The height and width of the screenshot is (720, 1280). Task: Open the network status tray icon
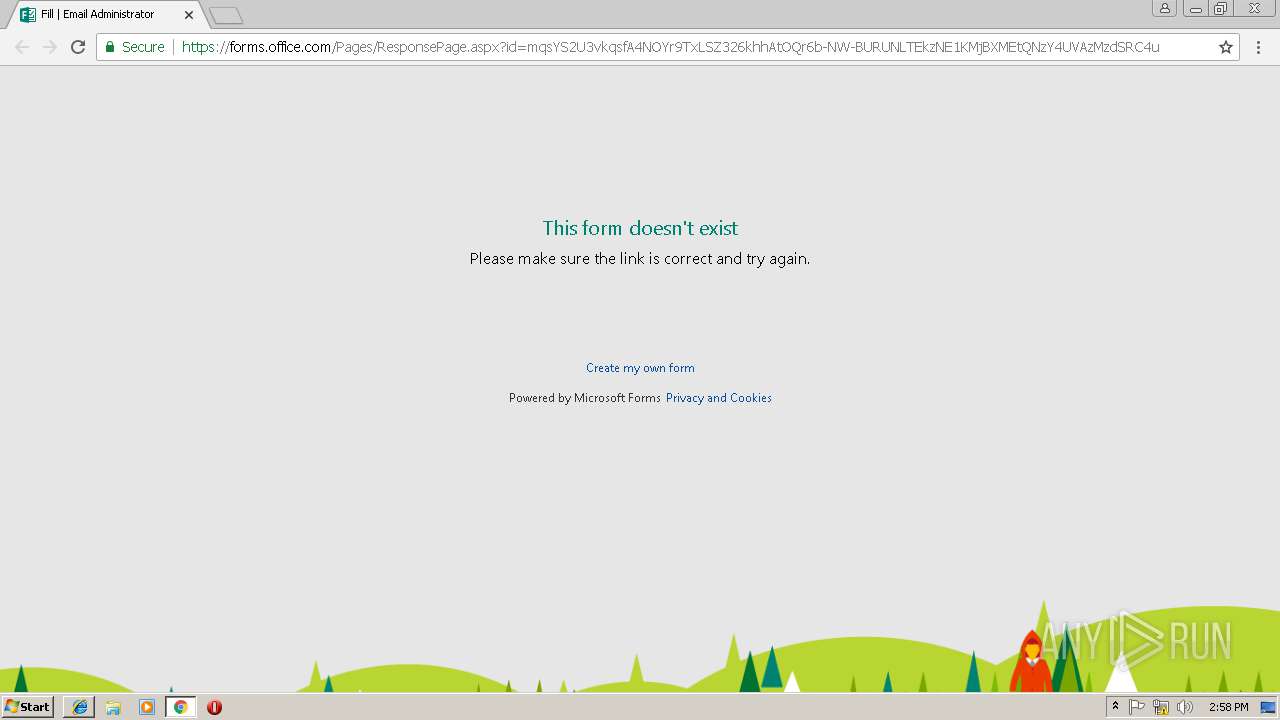(x=1161, y=707)
